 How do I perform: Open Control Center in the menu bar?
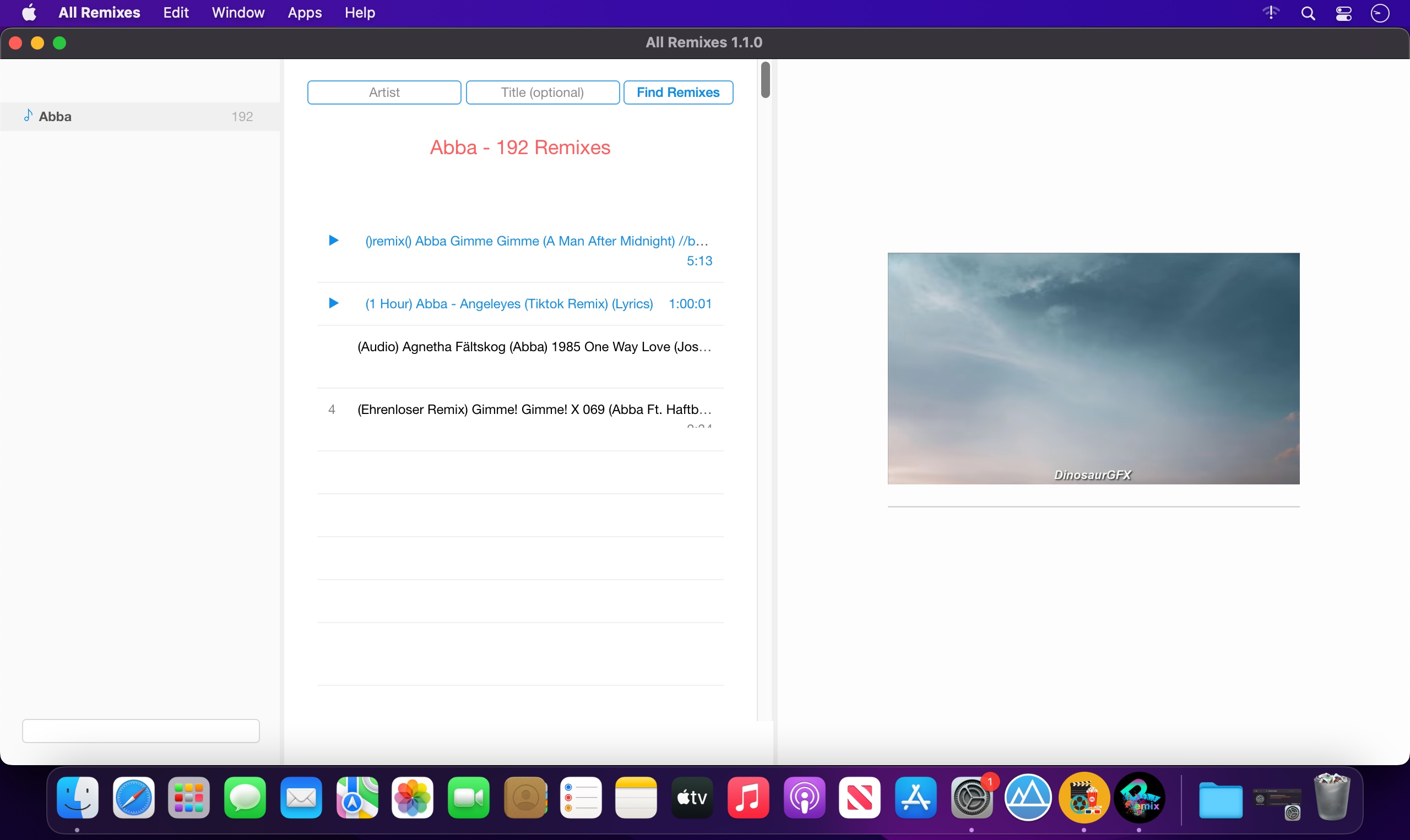[1343, 13]
